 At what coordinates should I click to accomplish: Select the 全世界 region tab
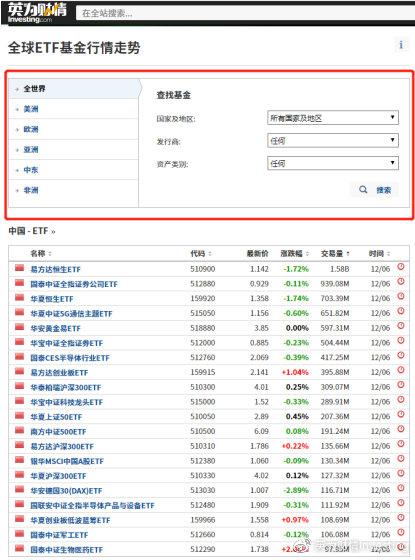point(74,89)
